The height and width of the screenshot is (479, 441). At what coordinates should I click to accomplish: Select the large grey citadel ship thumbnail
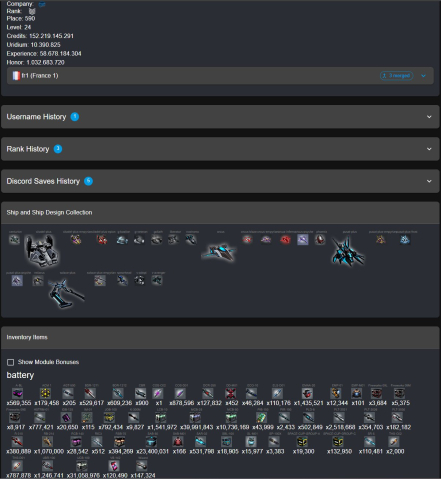42,251
